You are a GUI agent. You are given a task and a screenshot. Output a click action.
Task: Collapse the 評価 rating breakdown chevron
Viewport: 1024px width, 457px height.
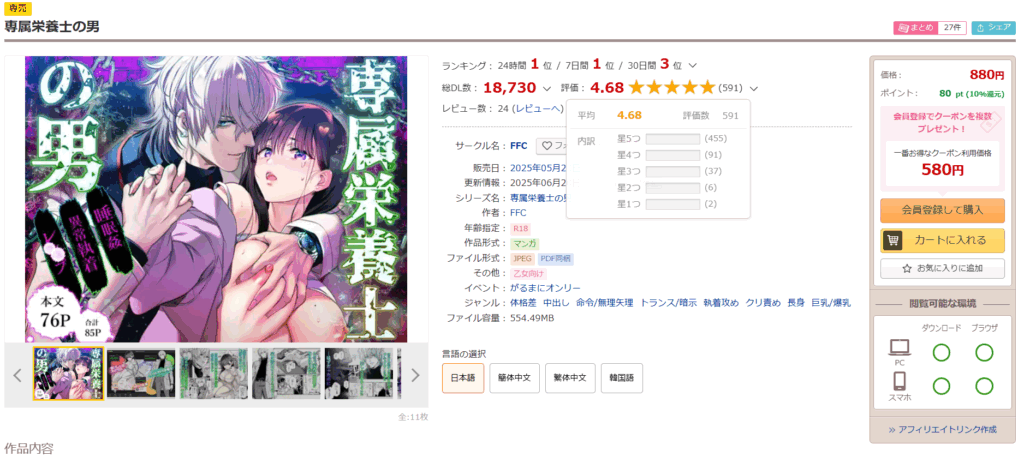pos(754,88)
